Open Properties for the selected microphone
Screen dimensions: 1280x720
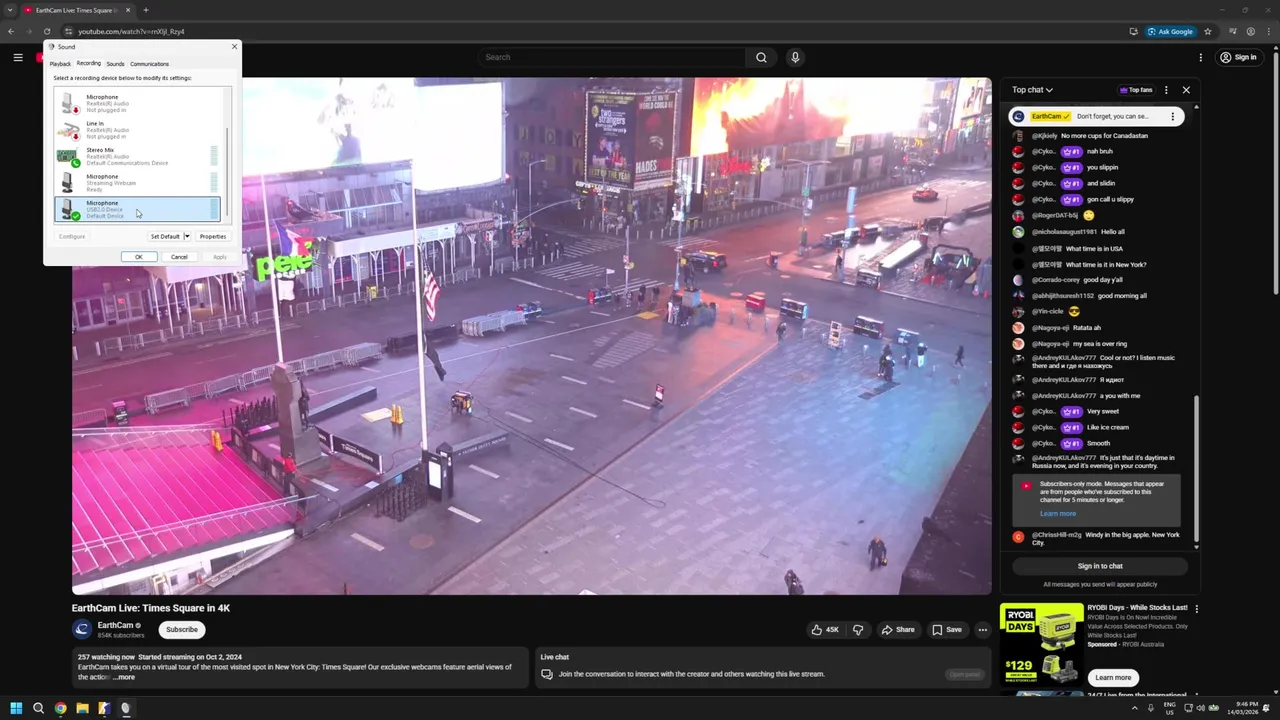point(213,237)
